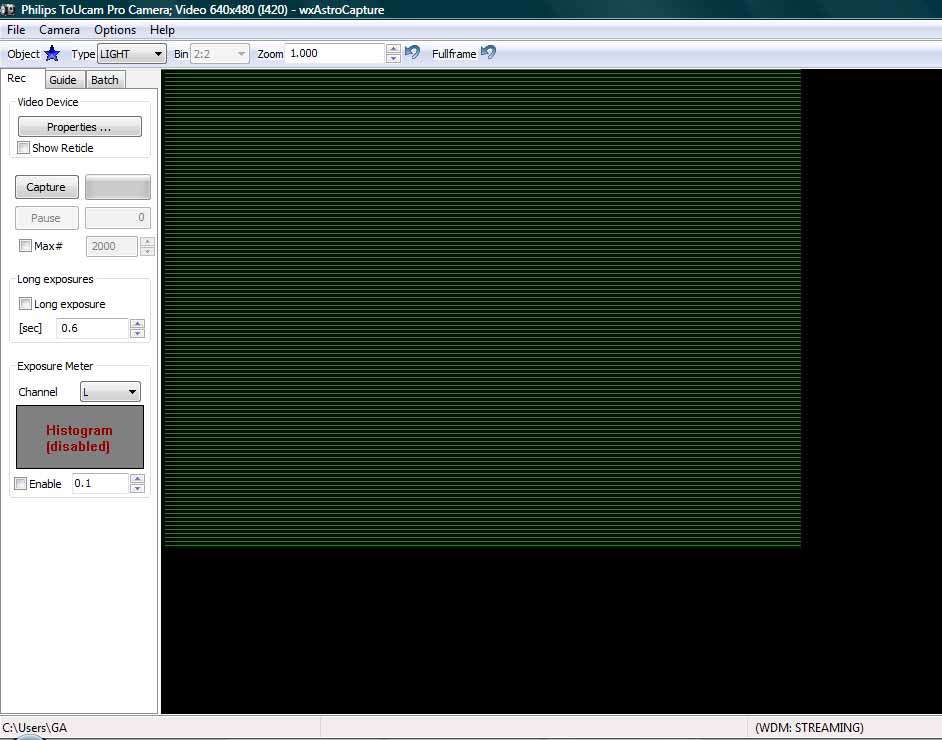Viewport: 942px width, 740px height.
Task: Click the app icon in the title bar
Action: tap(7, 9)
